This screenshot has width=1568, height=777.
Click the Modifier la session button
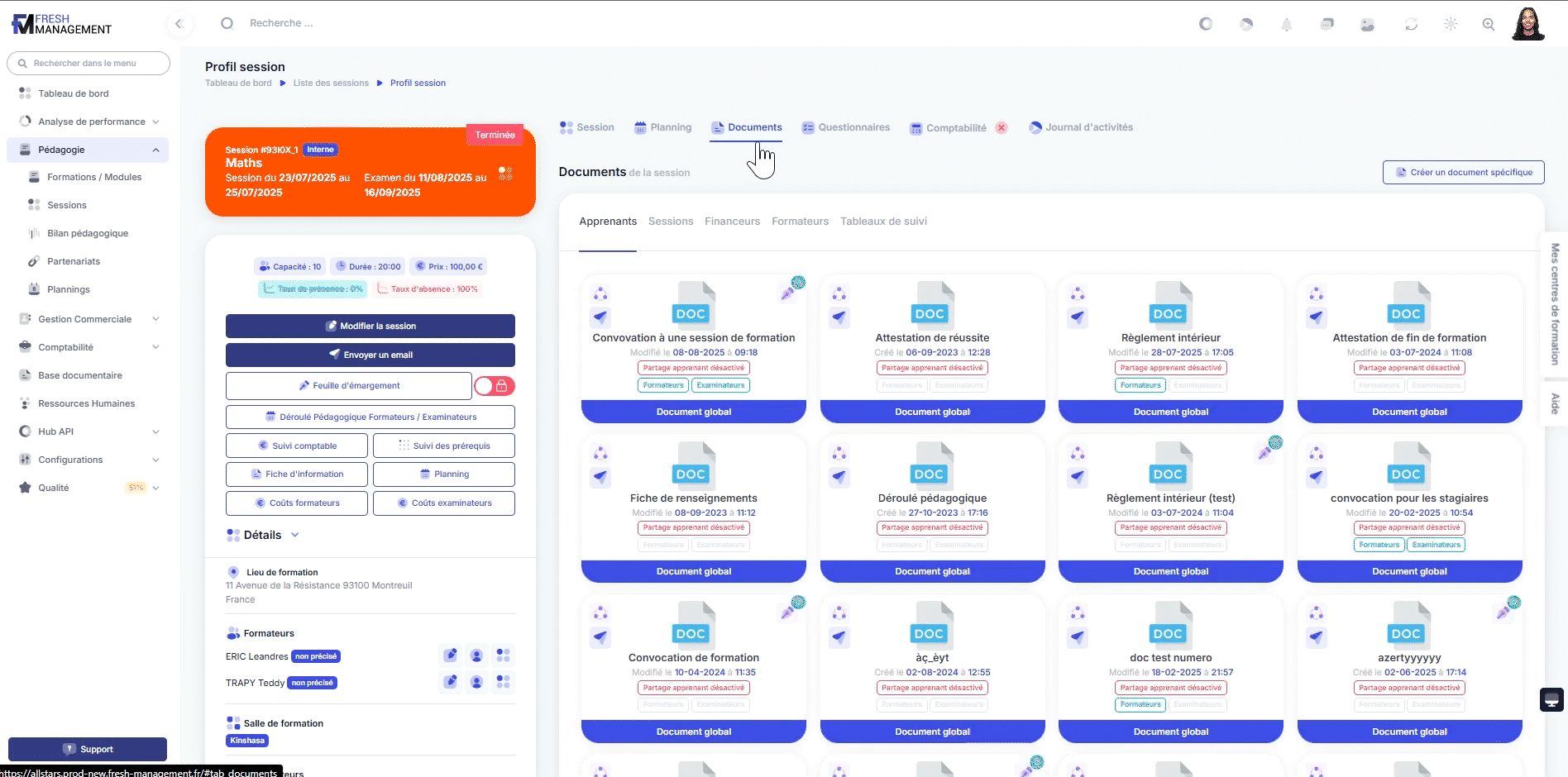pos(370,326)
